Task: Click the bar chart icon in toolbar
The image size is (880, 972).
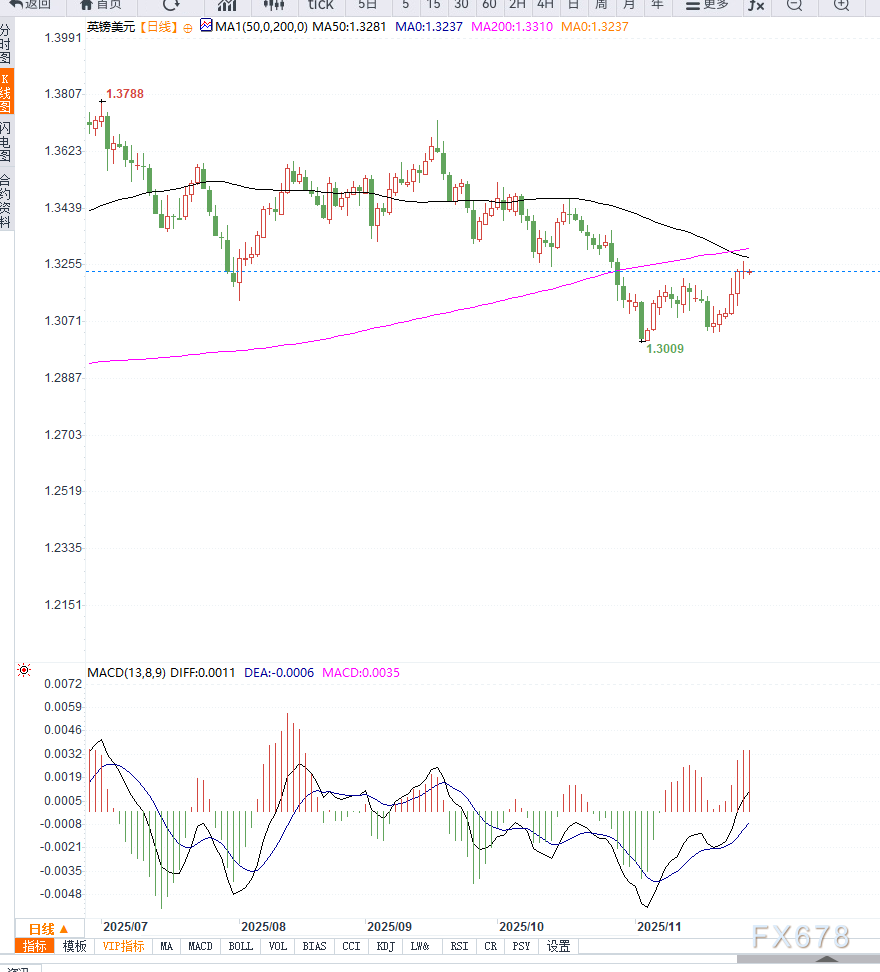Action: point(227,5)
